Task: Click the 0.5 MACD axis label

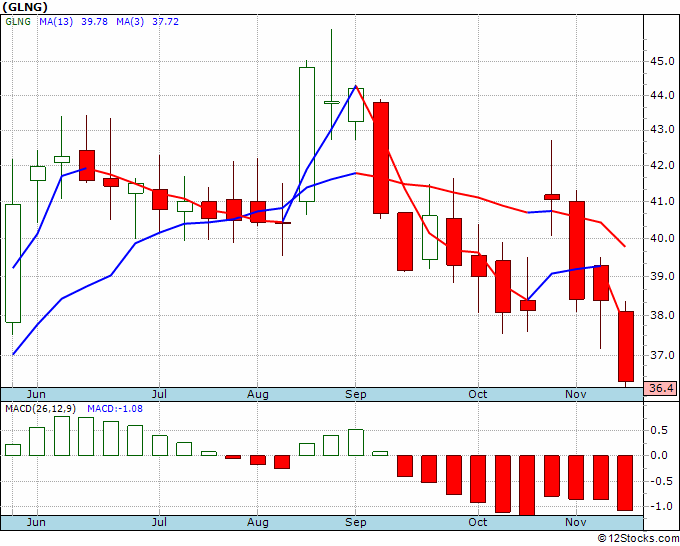Action: pos(659,431)
